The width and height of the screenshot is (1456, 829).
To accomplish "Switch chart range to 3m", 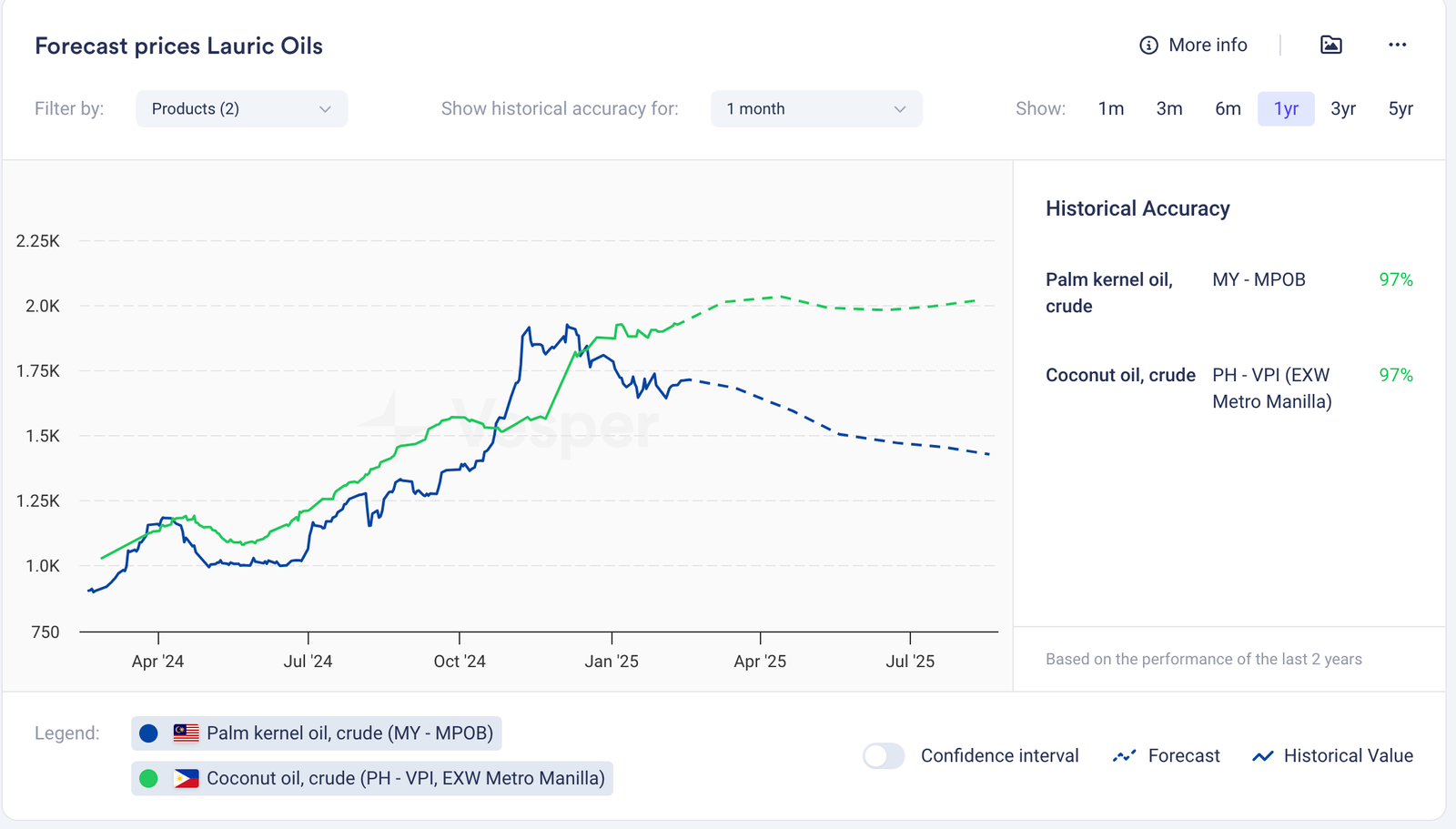I will [1168, 109].
